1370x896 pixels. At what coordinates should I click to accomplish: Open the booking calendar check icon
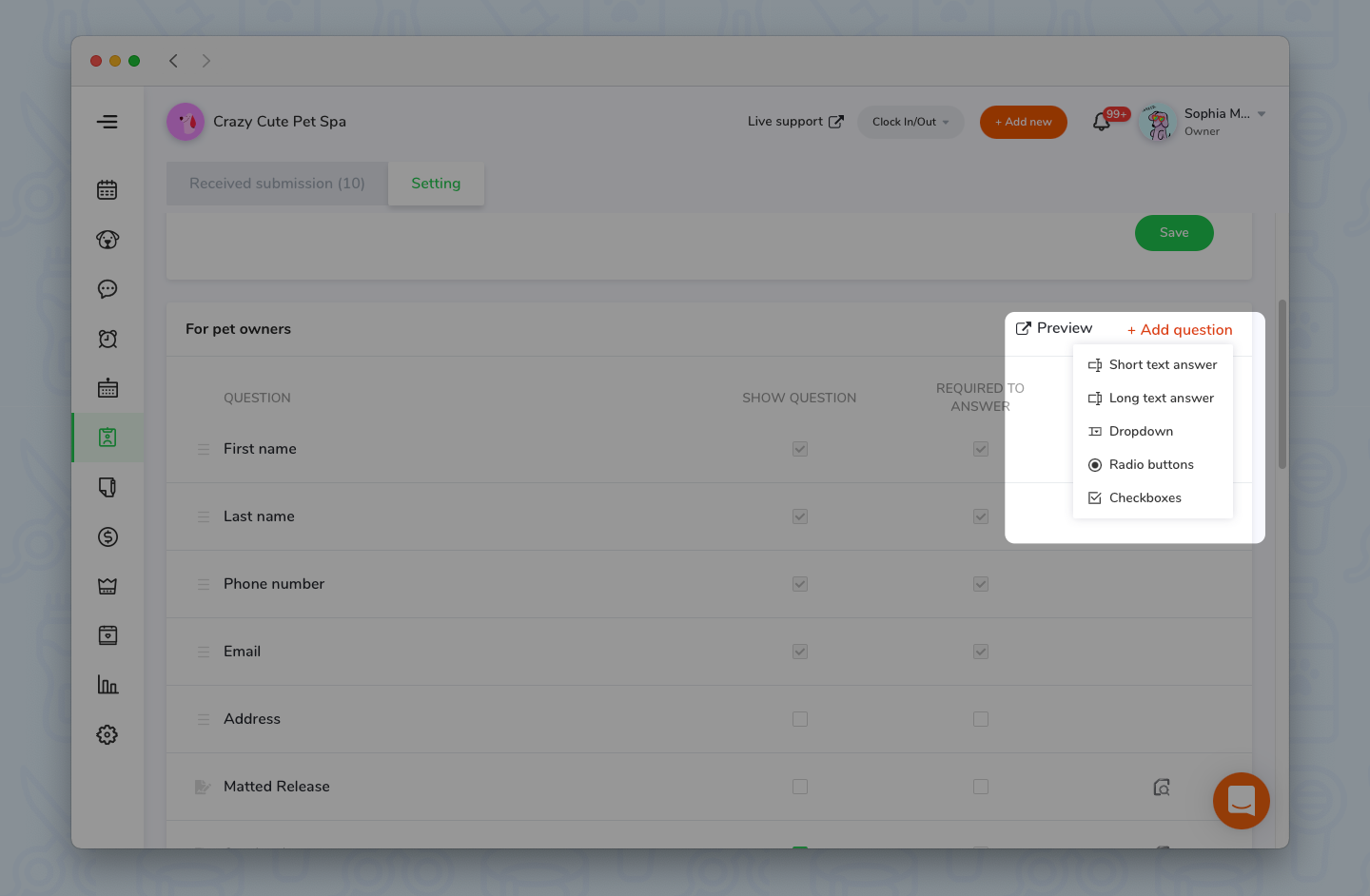point(108,635)
